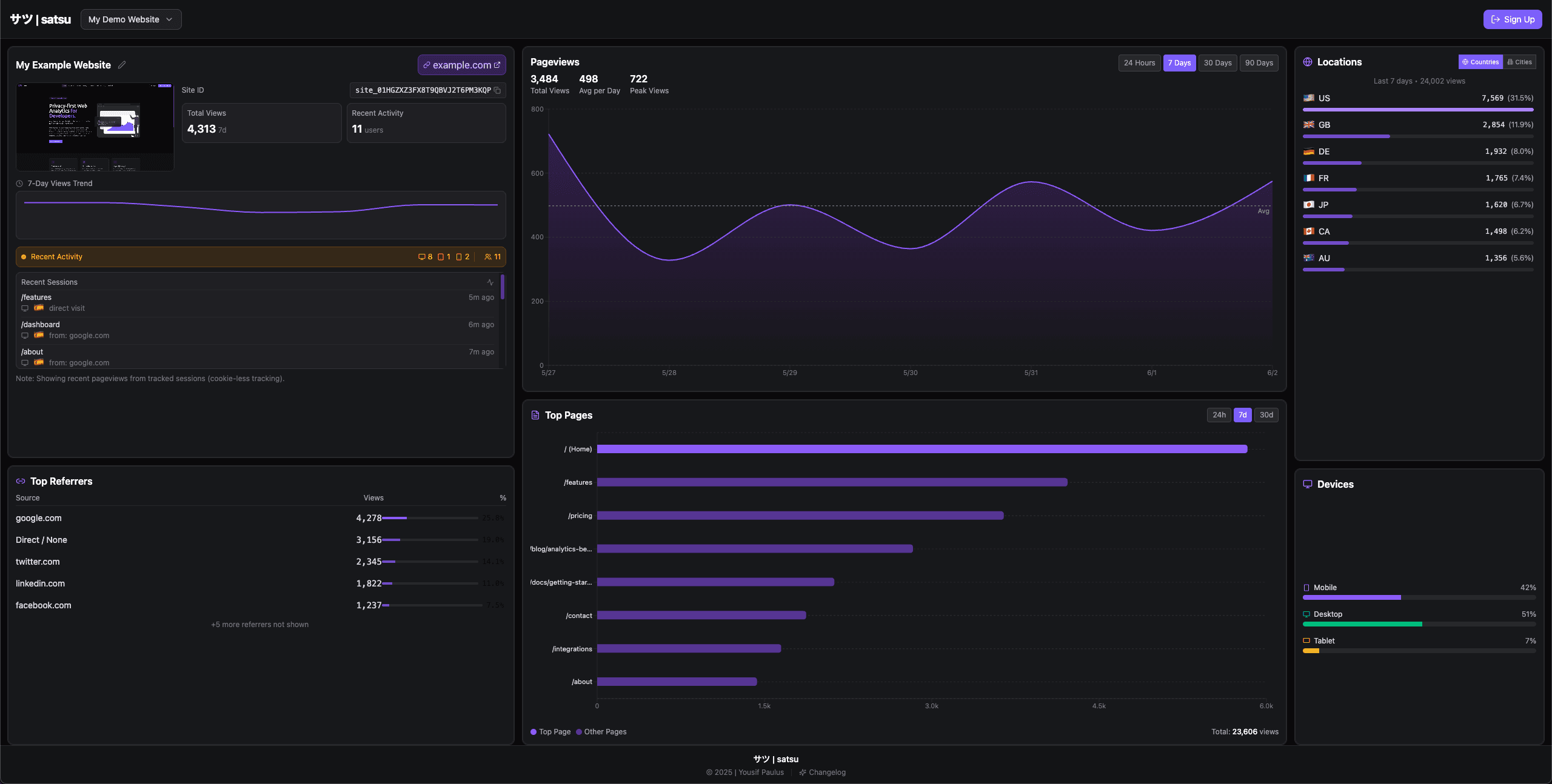Click the Sign Up button
This screenshot has width=1552, height=784.
pos(1513,19)
